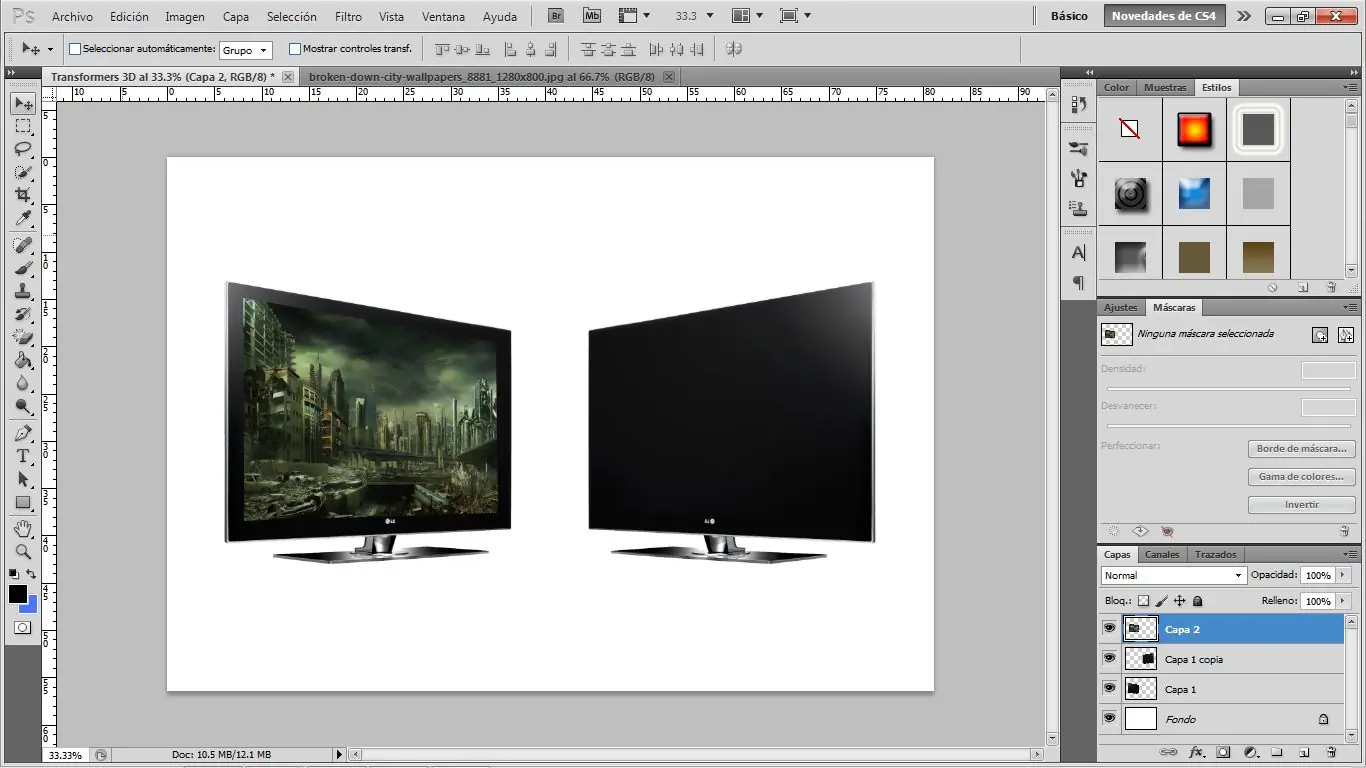Launch Adobe Bridge from the application bar

tap(556, 16)
